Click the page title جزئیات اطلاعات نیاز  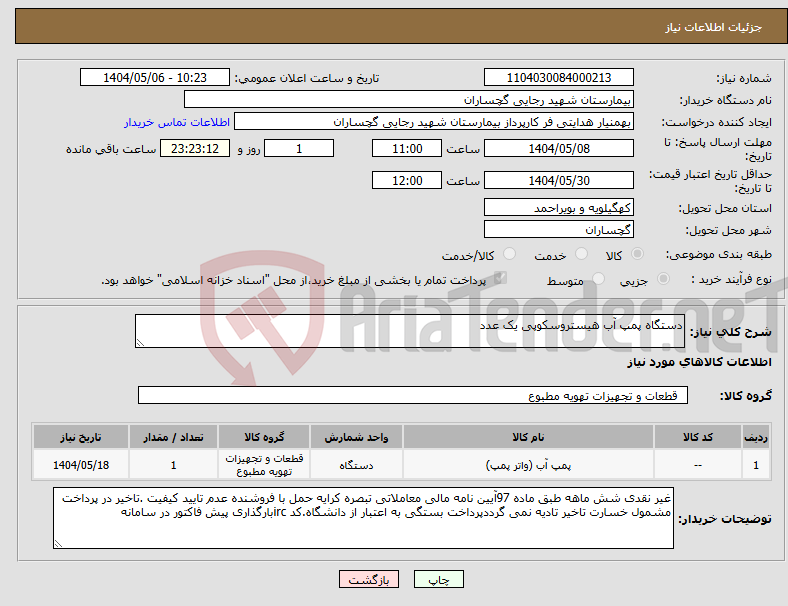pos(713,27)
